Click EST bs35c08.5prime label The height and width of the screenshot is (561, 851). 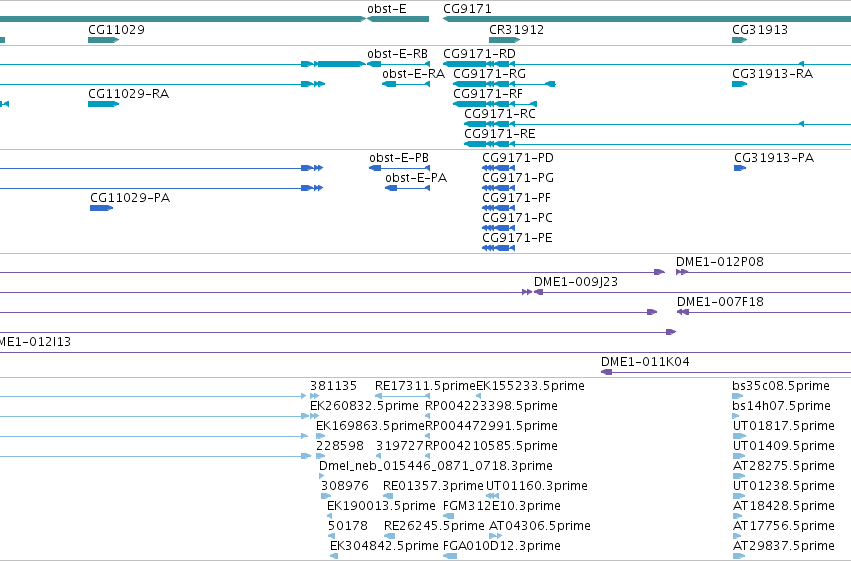(x=780, y=386)
